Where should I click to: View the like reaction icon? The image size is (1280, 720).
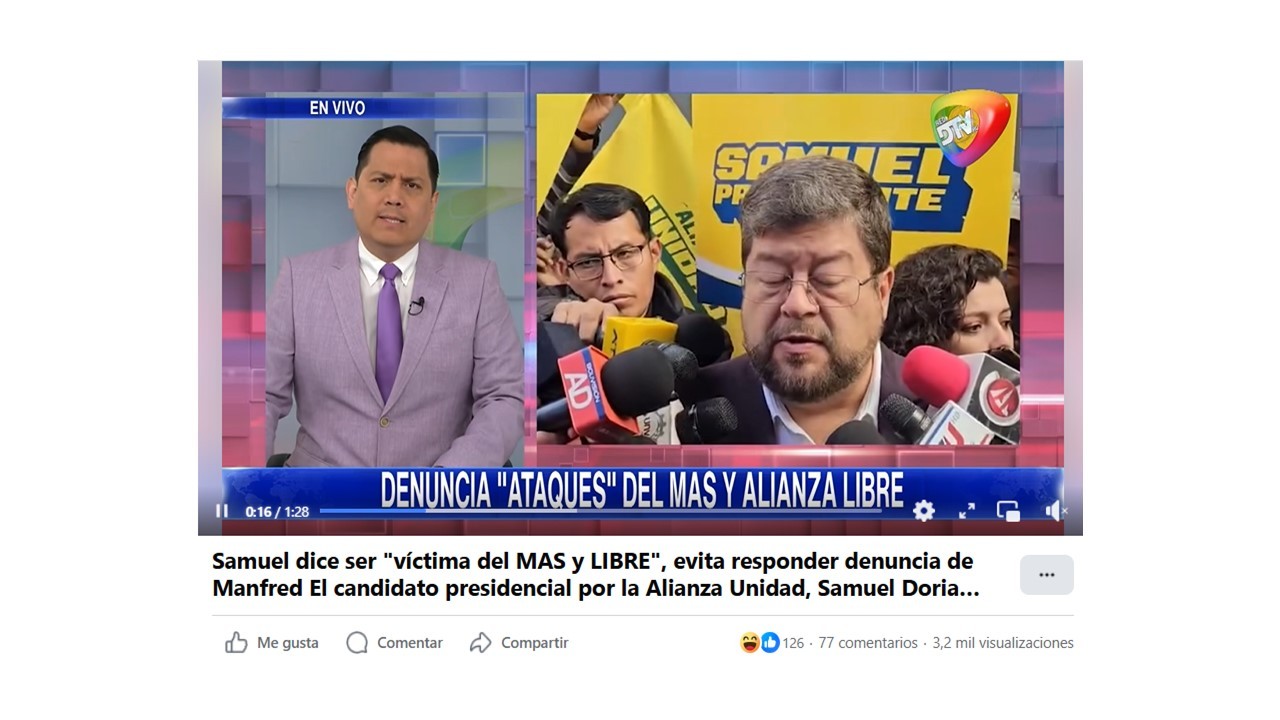click(770, 643)
